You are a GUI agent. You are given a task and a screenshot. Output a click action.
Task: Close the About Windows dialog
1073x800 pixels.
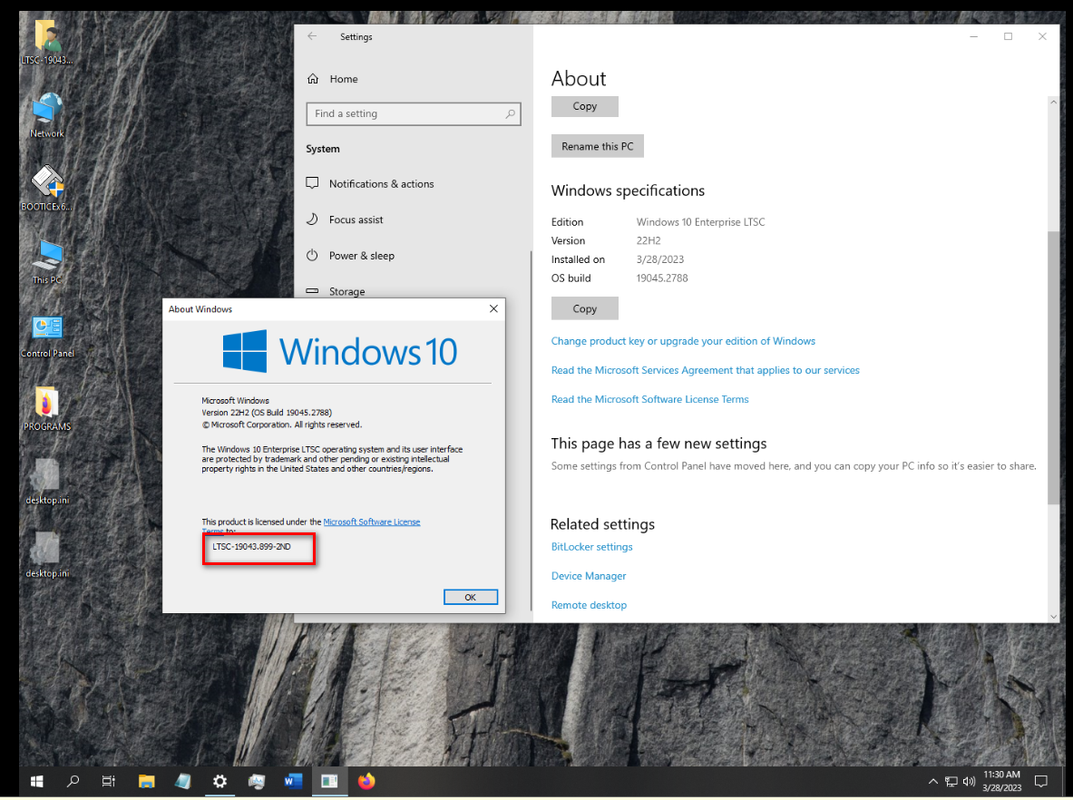coord(493,309)
